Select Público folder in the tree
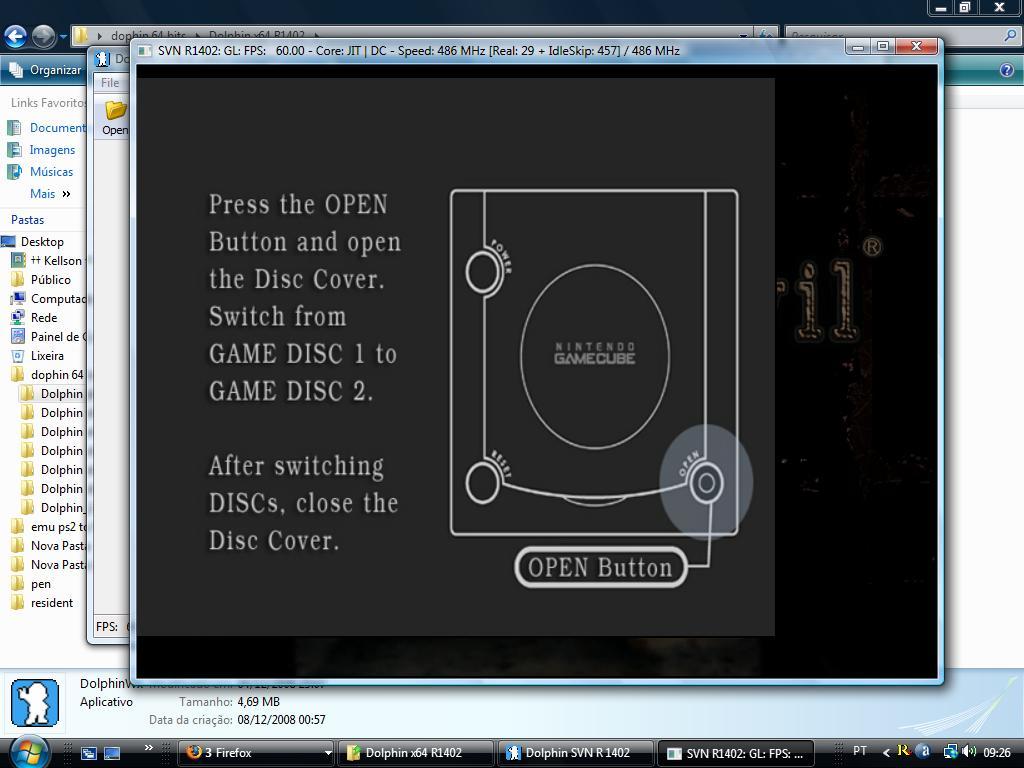This screenshot has height=768, width=1024. pyautogui.click(x=41, y=280)
